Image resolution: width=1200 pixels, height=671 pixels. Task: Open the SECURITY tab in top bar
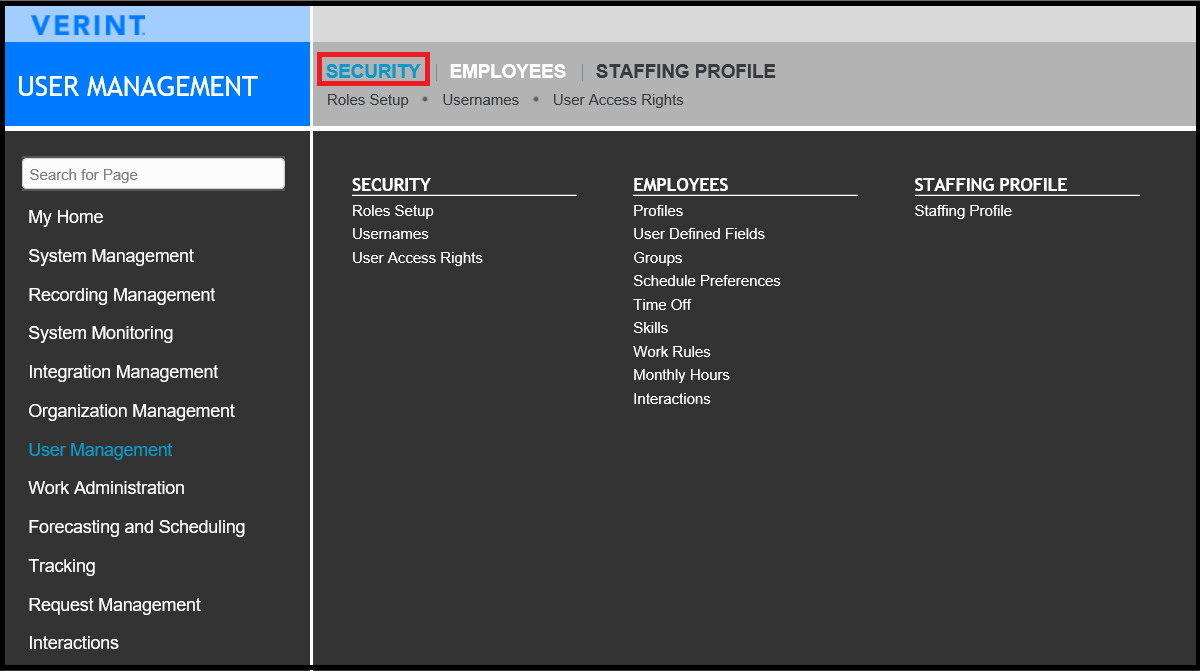pyautogui.click(x=373, y=71)
